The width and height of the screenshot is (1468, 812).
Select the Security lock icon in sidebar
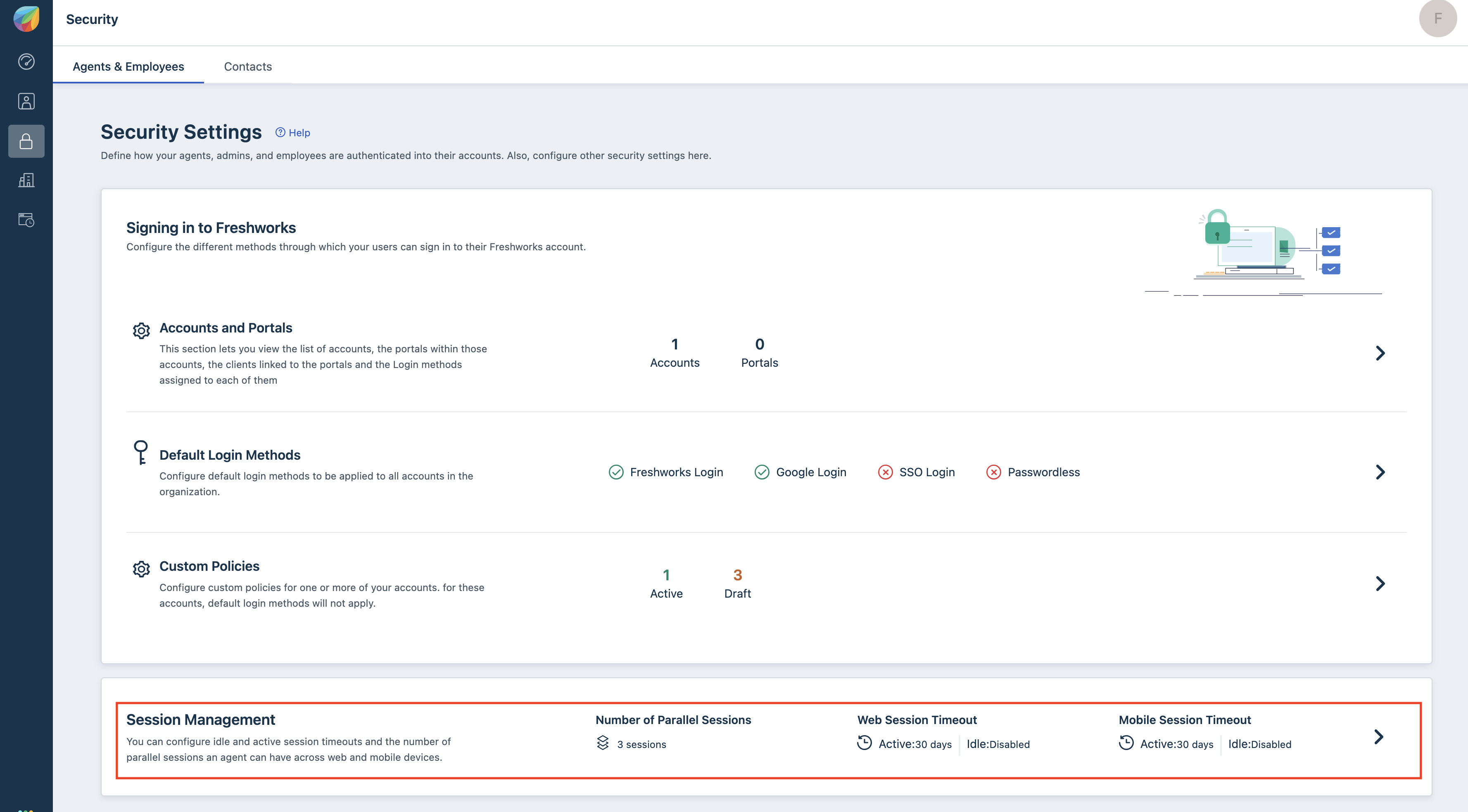26,141
